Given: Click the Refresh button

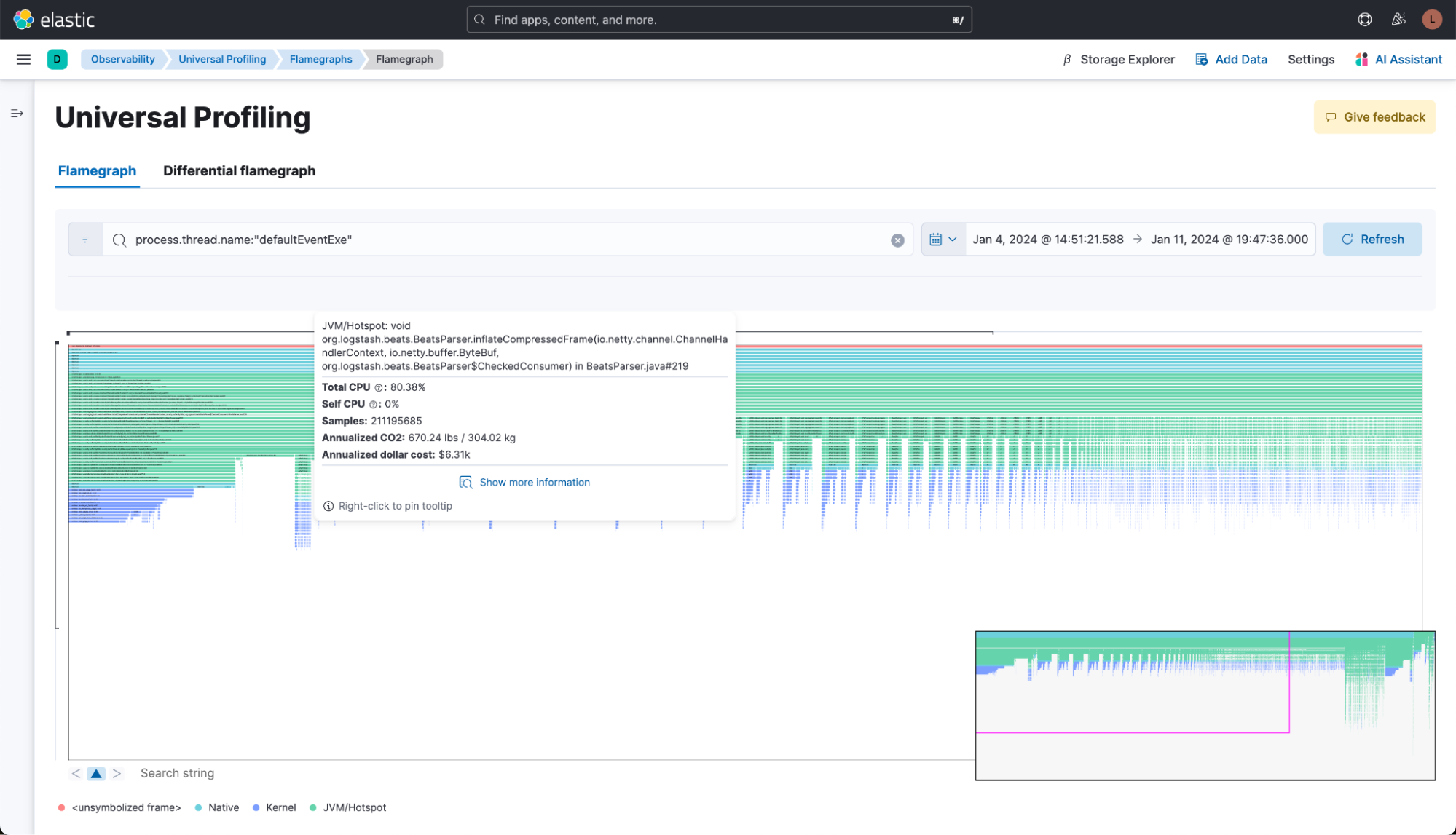Looking at the screenshot, I should [x=1372, y=240].
